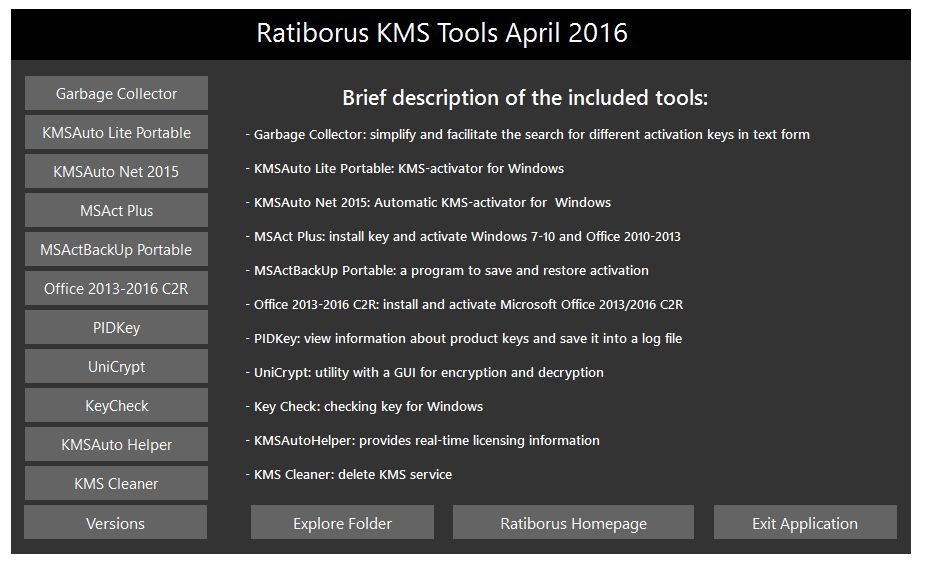
Task: Click the 'Brief description of the included tools' heading
Action: [525, 98]
